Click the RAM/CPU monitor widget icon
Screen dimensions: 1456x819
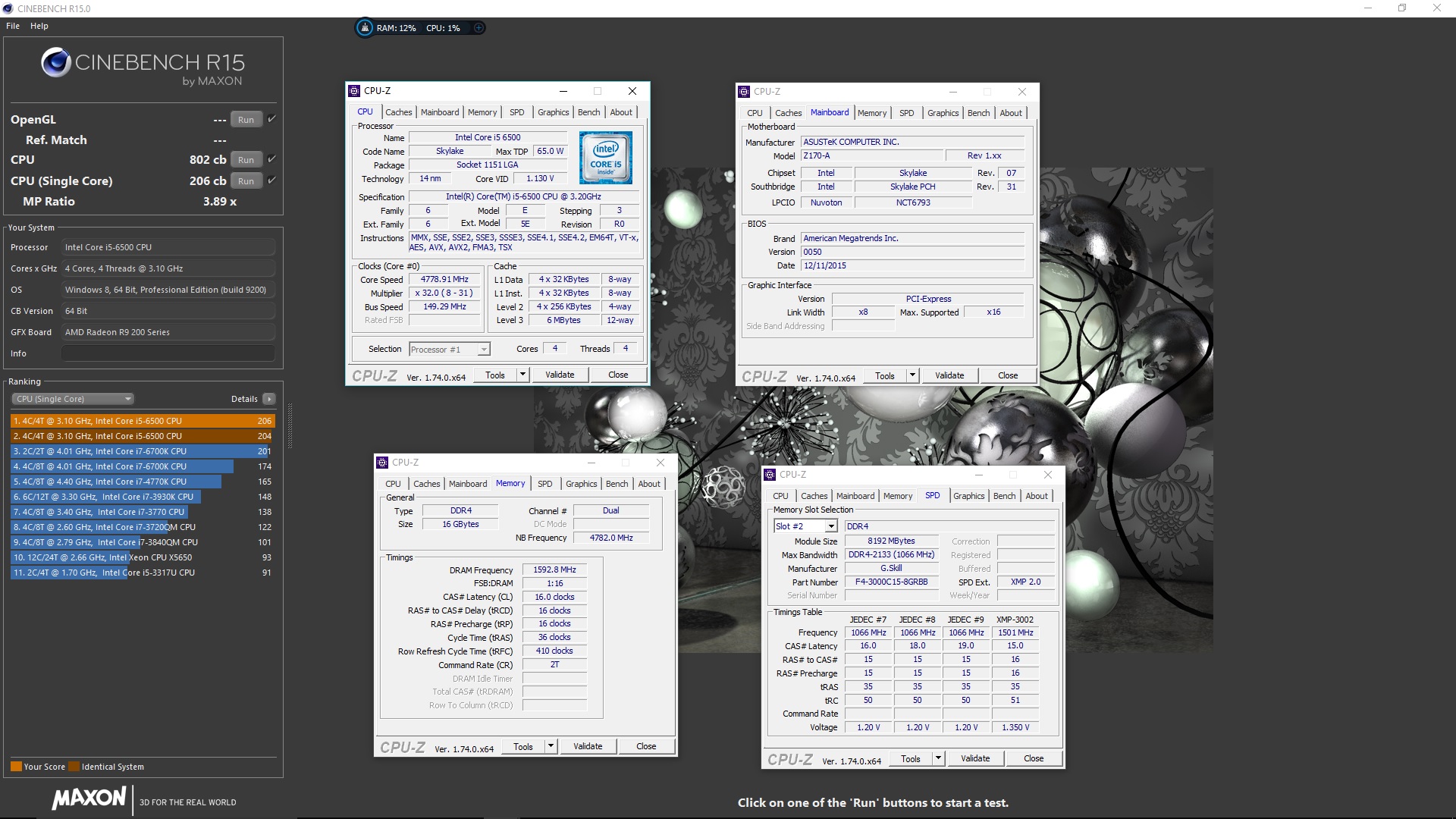tap(365, 28)
